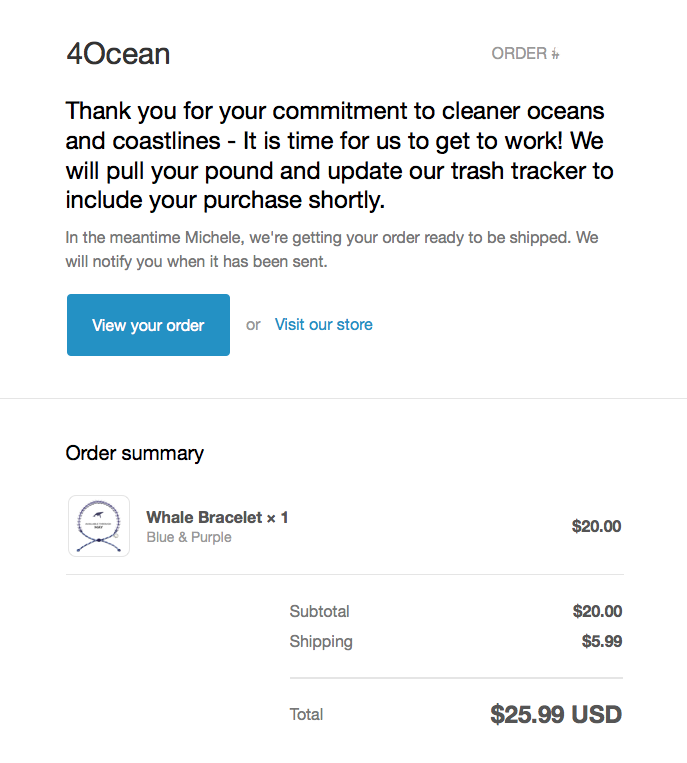Click the 4Ocean brand name header
This screenshot has width=687, height=763.
click(118, 54)
